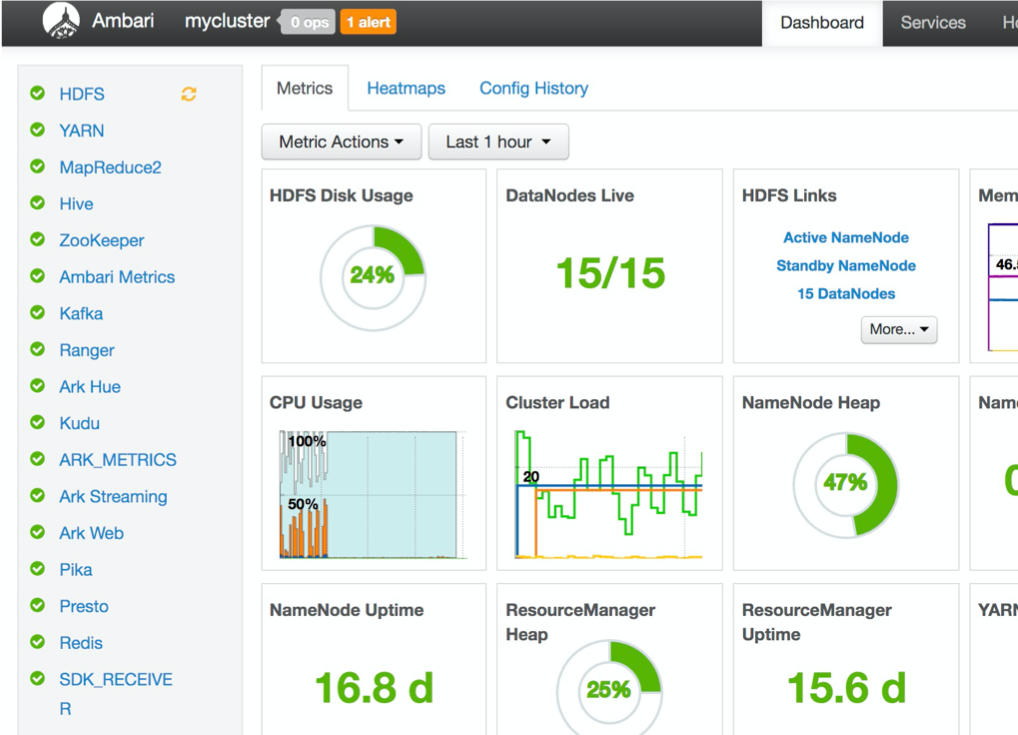Screen dimensions: 1018x735
Task: Click the NameNode Heap 47% gauge
Action: point(845,485)
